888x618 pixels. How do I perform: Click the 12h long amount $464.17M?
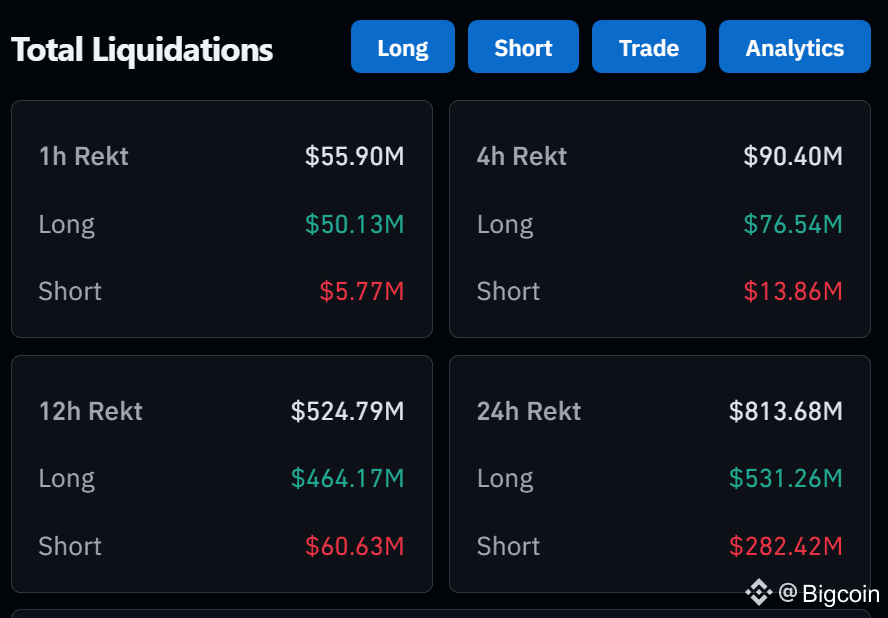coord(348,478)
